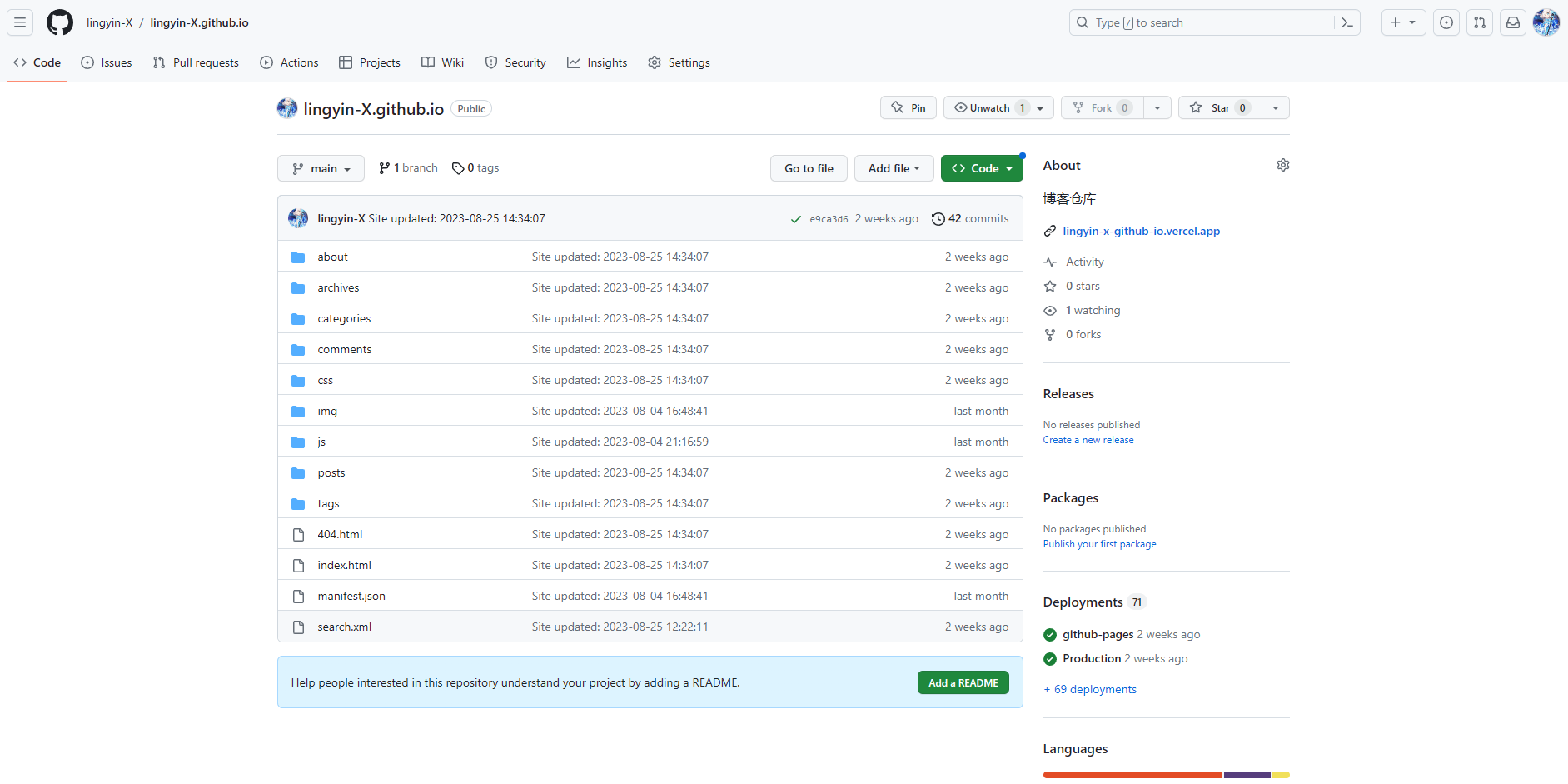
Task: Open the About section settings gear
Action: pyautogui.click(x=1282, y=165)
